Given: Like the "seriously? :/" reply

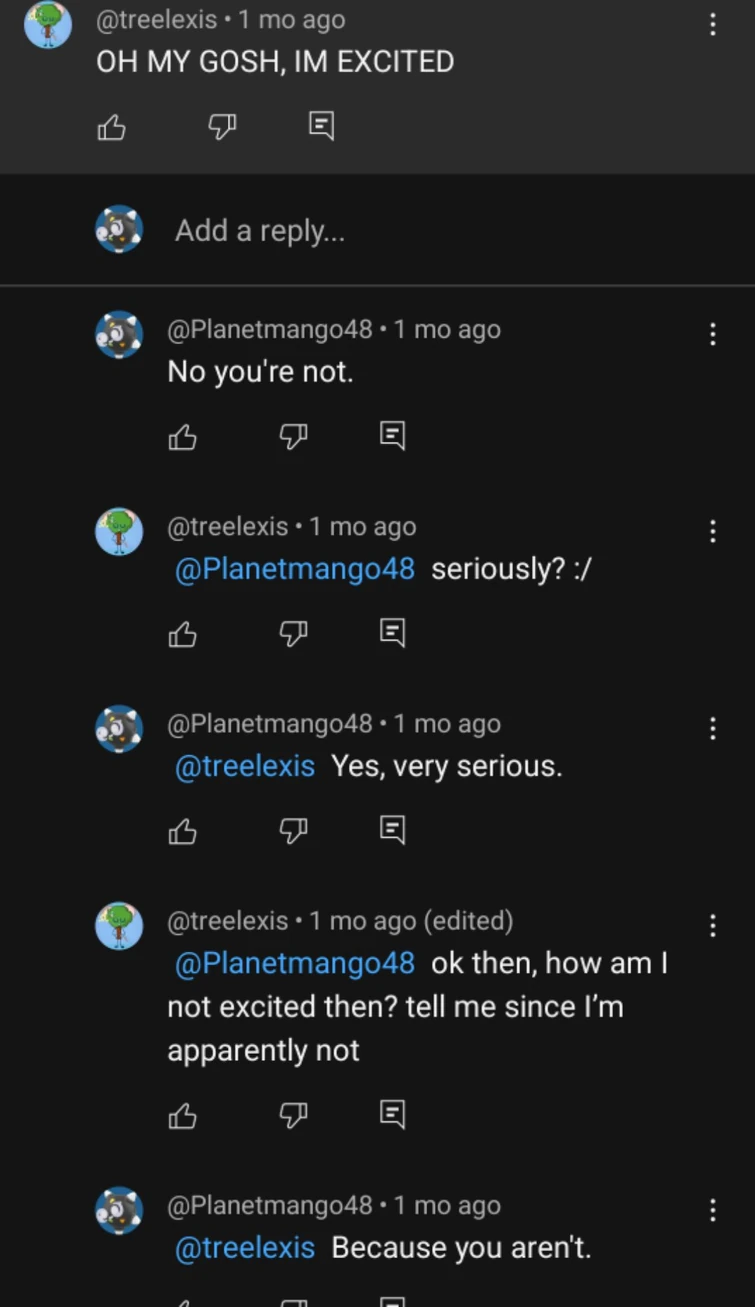Looking at the screenshot, I should (183, 633).
